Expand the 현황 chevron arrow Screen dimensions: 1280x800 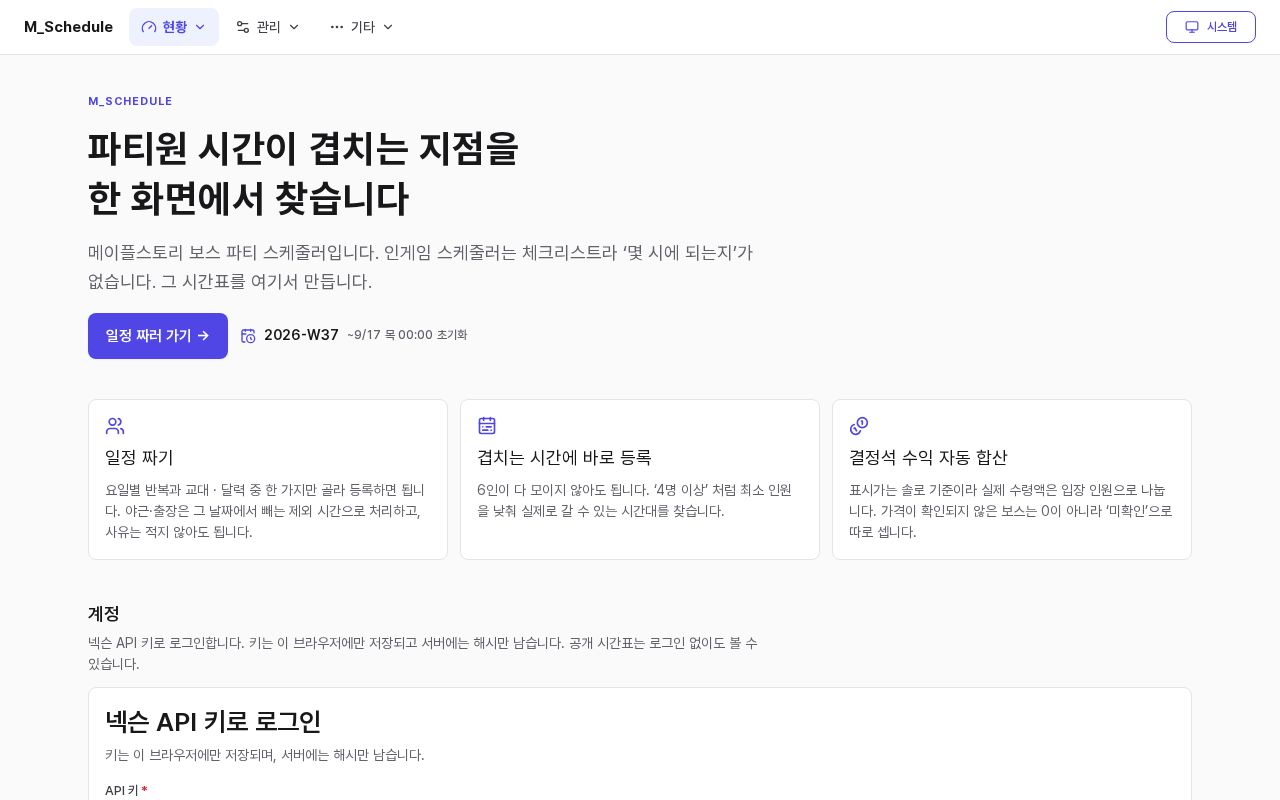tap(200, 27)
